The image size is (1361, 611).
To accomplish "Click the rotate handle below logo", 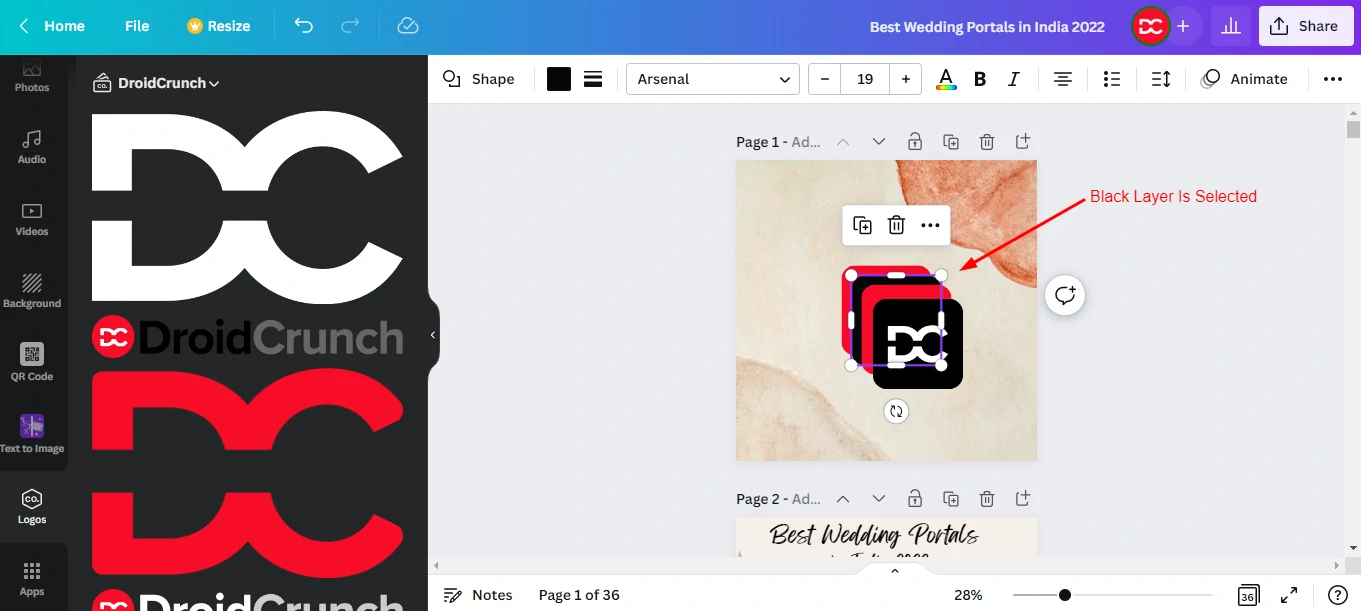I will tap(896, 411).
